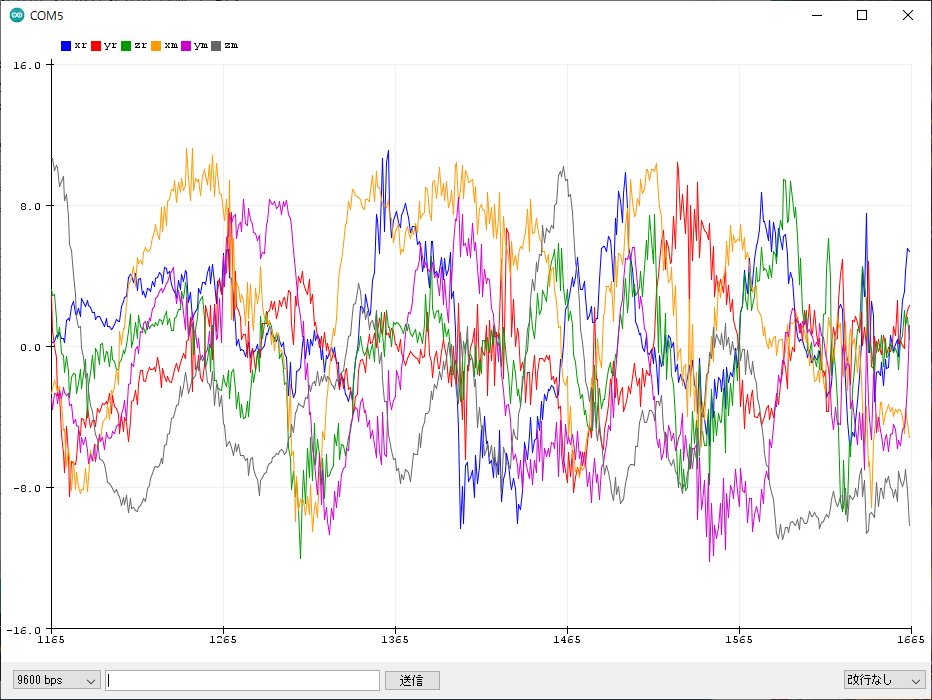Click the 送信 send button

[x=412, y=680]
